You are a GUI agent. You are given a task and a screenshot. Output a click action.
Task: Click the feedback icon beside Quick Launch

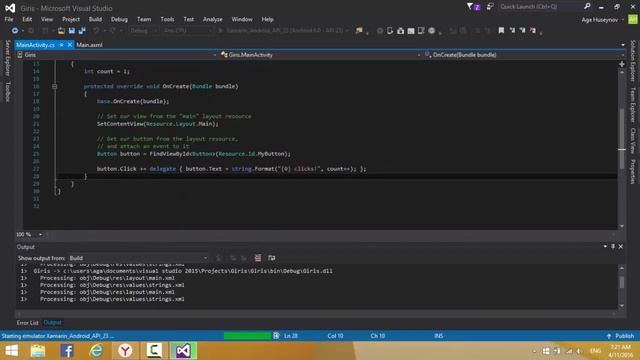click(490, 7)
